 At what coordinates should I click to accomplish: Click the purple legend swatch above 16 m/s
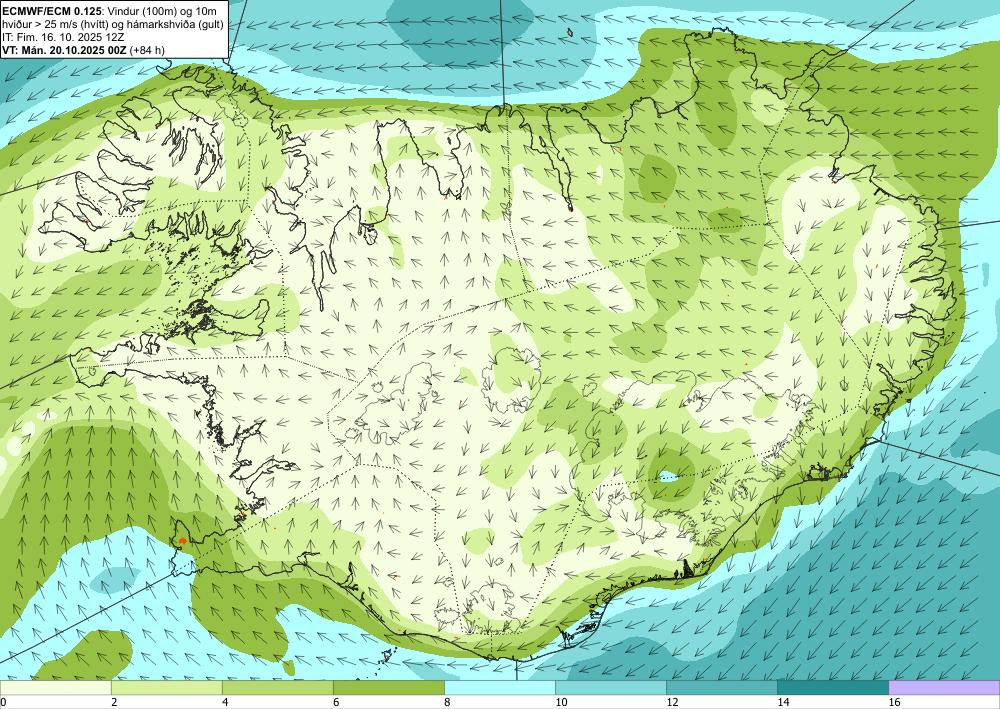tap(944, 687)
